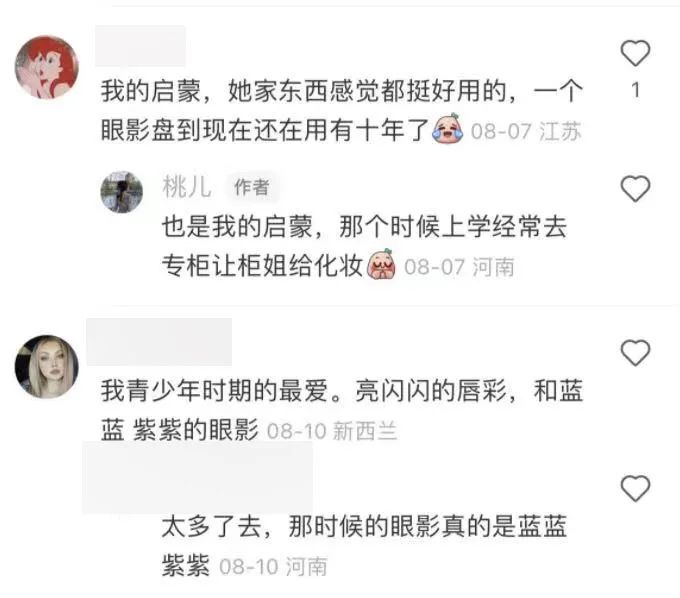Tap the 08-10 新西兰 timestamp
Image resolution: width=680 pixels, height=598 pixels.
332,431
